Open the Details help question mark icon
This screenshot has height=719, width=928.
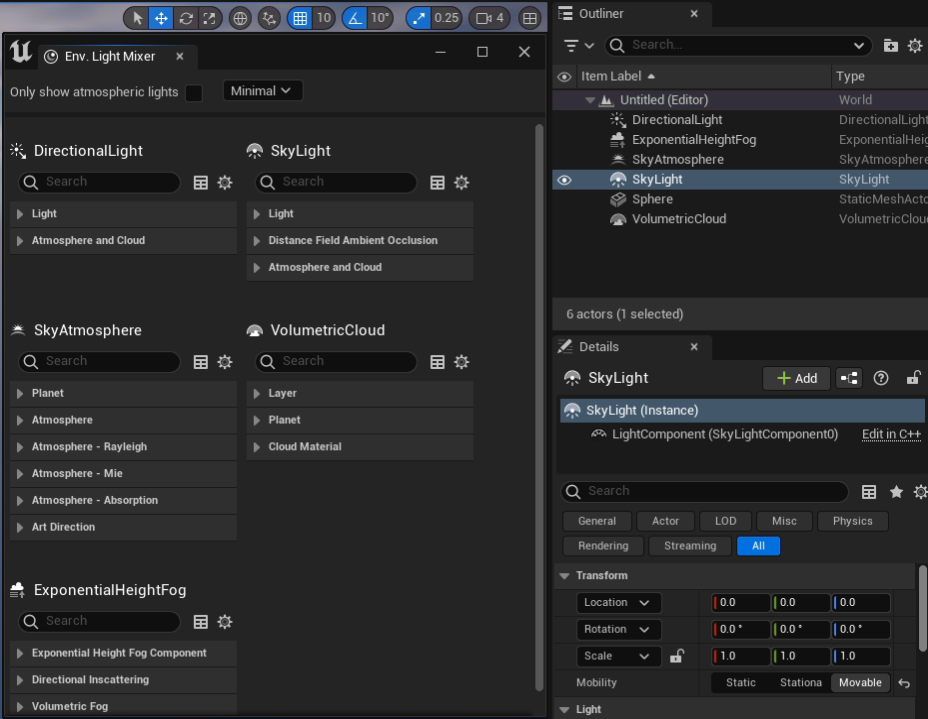(x=881, y=378)
